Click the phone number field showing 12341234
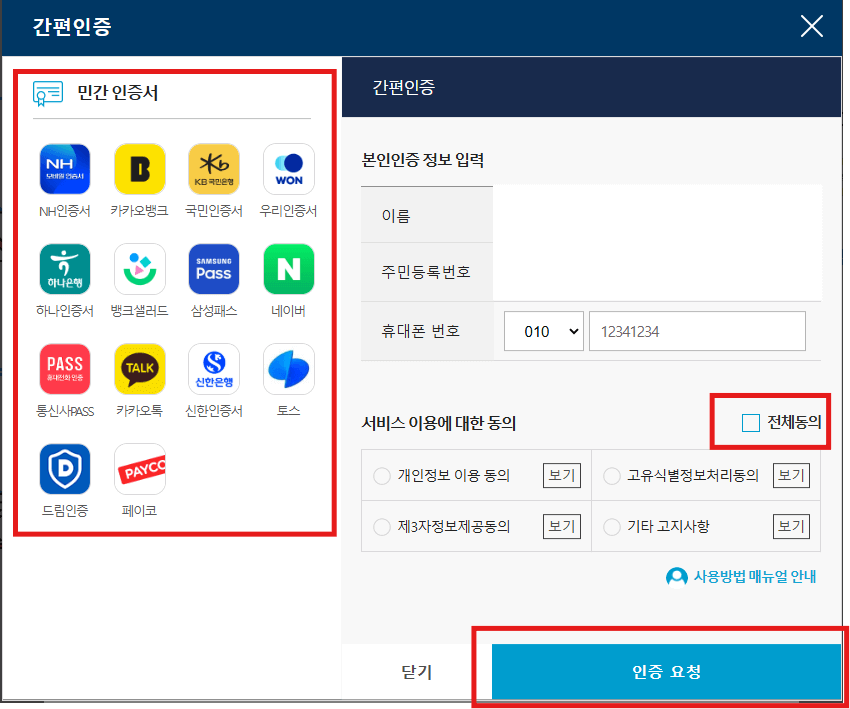This screenshot has height=709, width=850. (697, 331)
